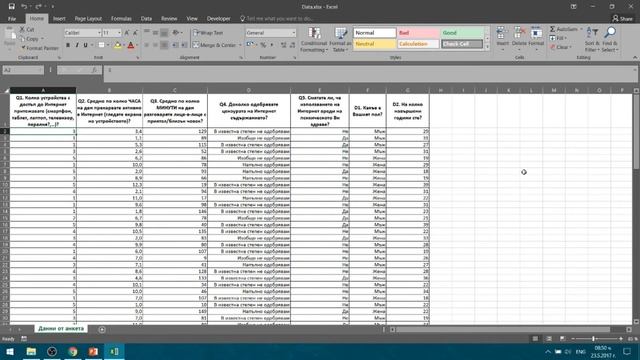Image resolution: width=640 pixels, height=360 pixels.
Task: Apply the Check Cell style
Action: click(462, 44)
